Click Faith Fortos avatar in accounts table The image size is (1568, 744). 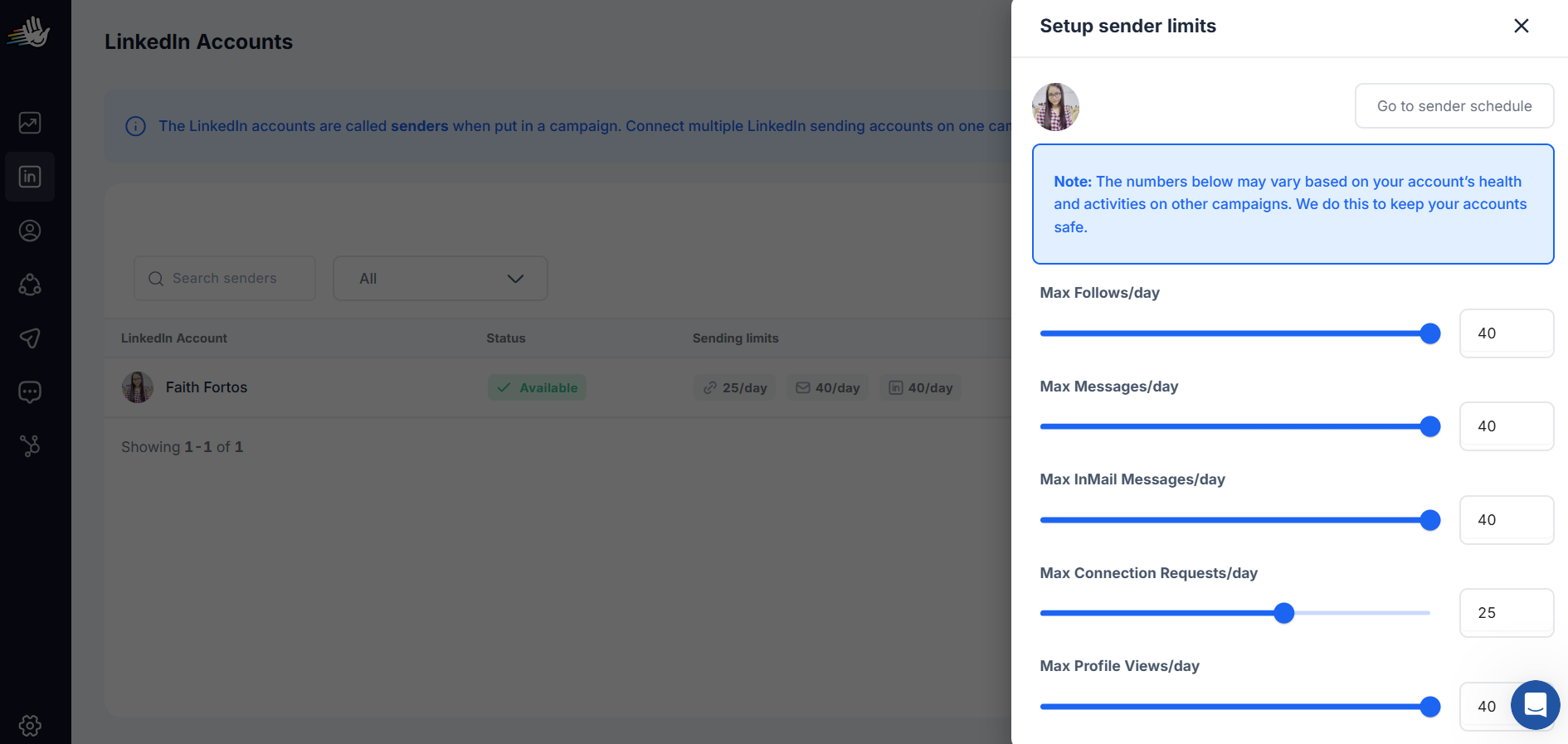click(138, 387)
